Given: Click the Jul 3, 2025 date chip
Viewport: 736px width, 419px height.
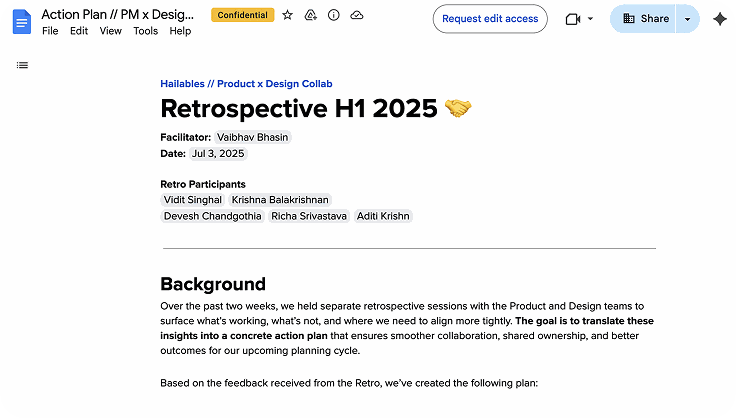Looking at the screenshot, I should coord(218,153).
